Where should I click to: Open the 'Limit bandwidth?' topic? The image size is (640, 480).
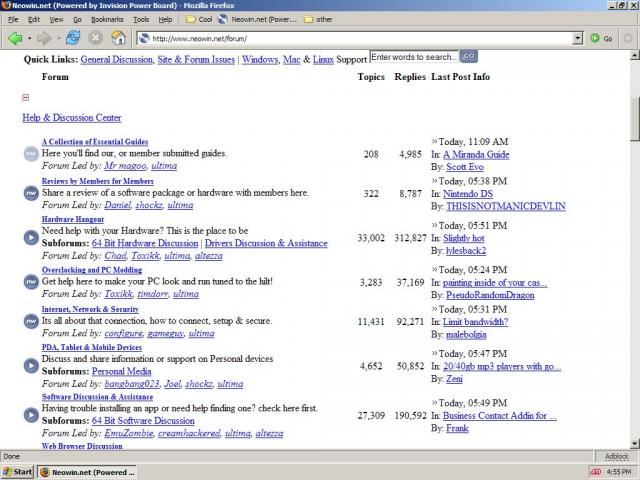click(476, 322)
